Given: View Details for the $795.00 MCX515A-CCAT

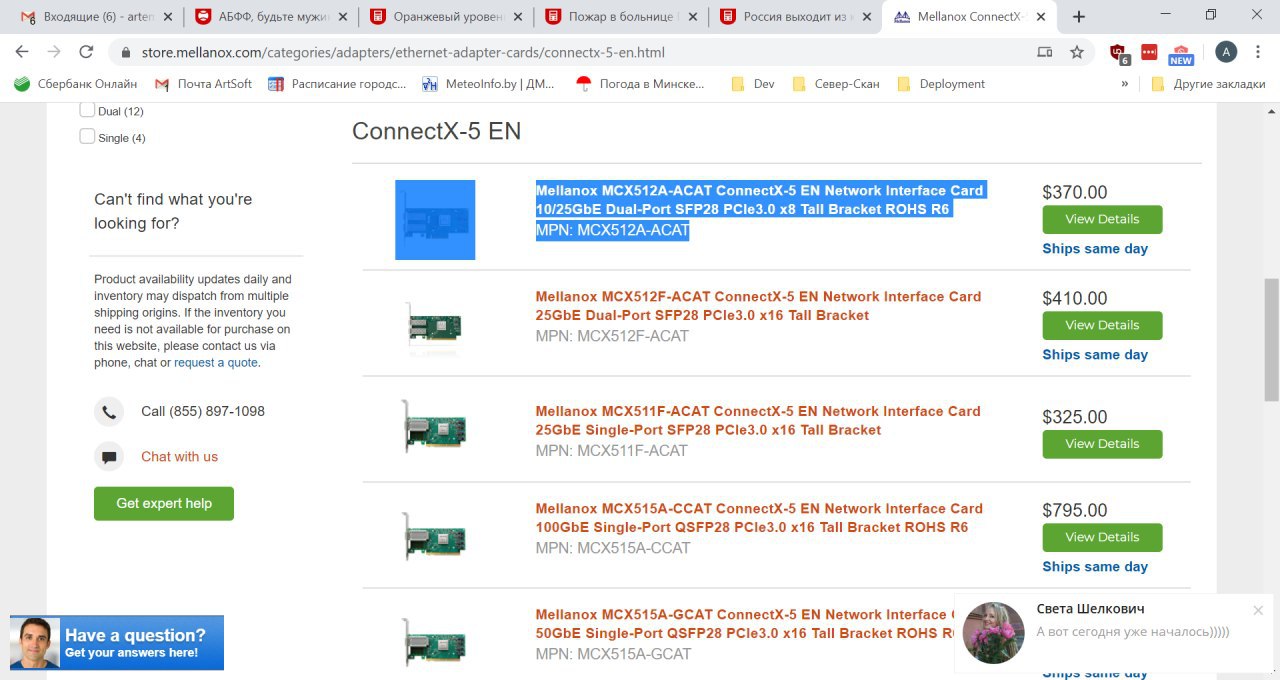Looking at the screenshot, I should tap(1102, 537).
